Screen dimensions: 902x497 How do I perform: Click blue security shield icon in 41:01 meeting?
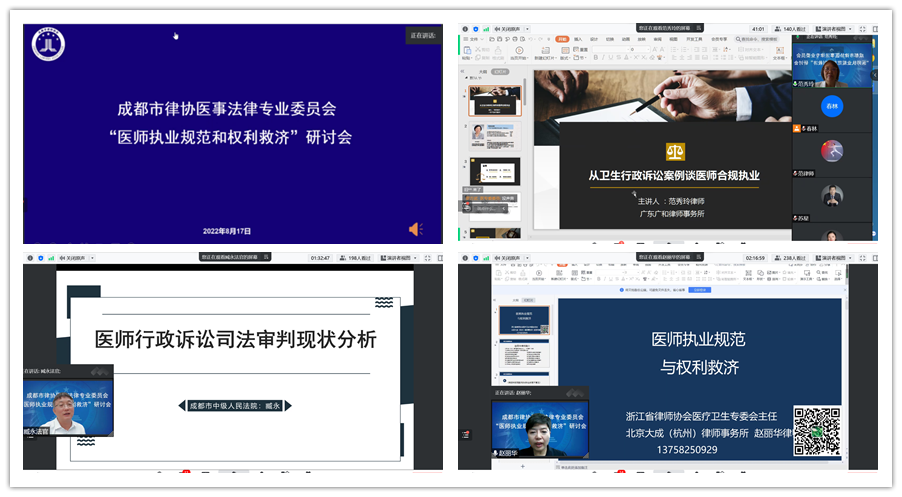(x=476, y=29)
